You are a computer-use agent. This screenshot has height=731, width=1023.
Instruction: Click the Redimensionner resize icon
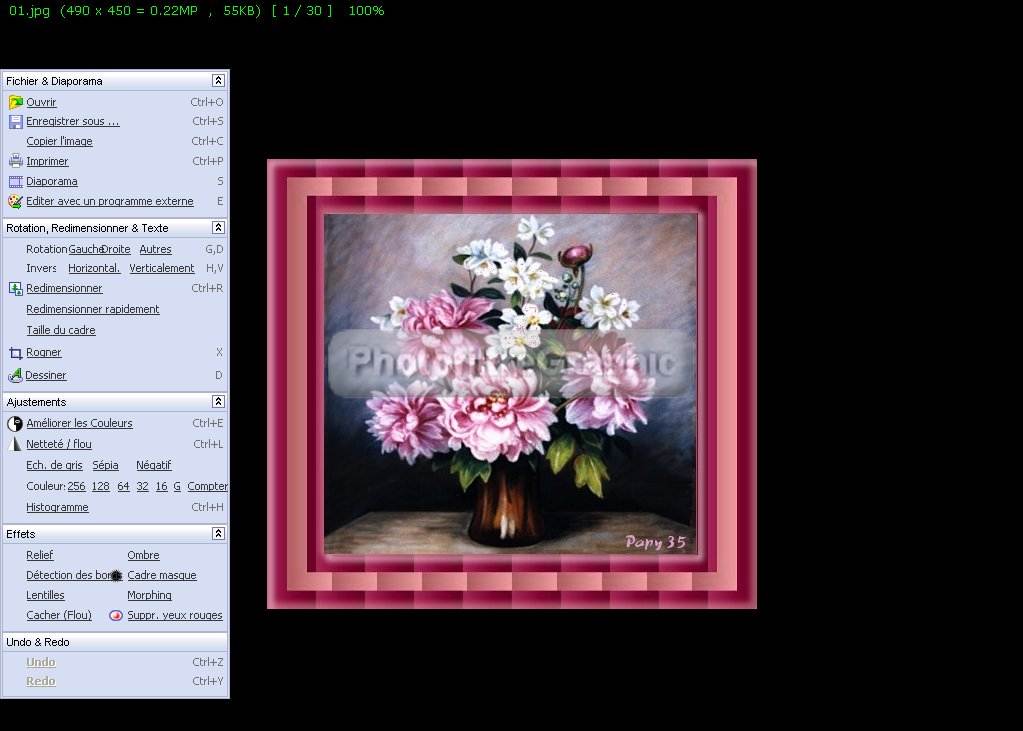[x=15, y=289]
